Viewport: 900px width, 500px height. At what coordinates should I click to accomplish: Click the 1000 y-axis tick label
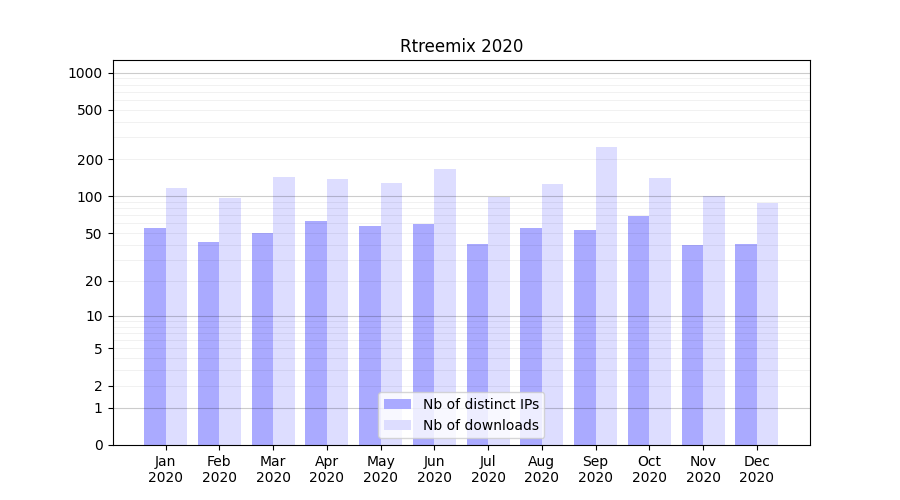pyautogui.click(x=85, y=73)
